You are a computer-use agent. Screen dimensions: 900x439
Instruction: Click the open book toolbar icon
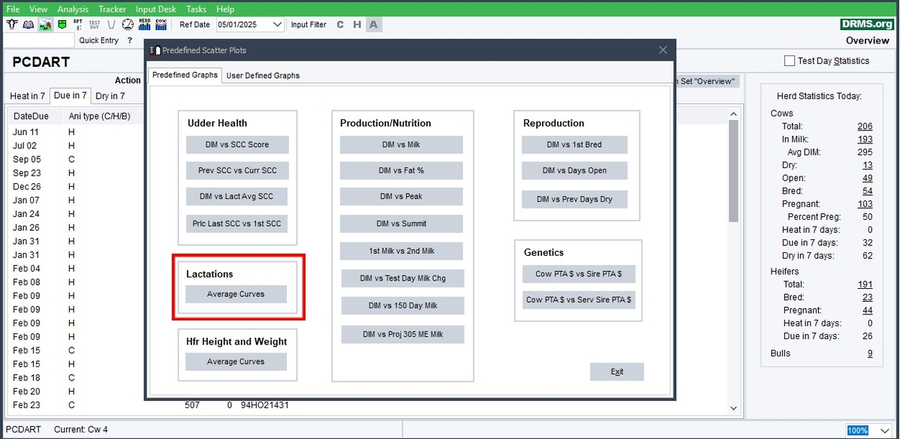(28, 25)
